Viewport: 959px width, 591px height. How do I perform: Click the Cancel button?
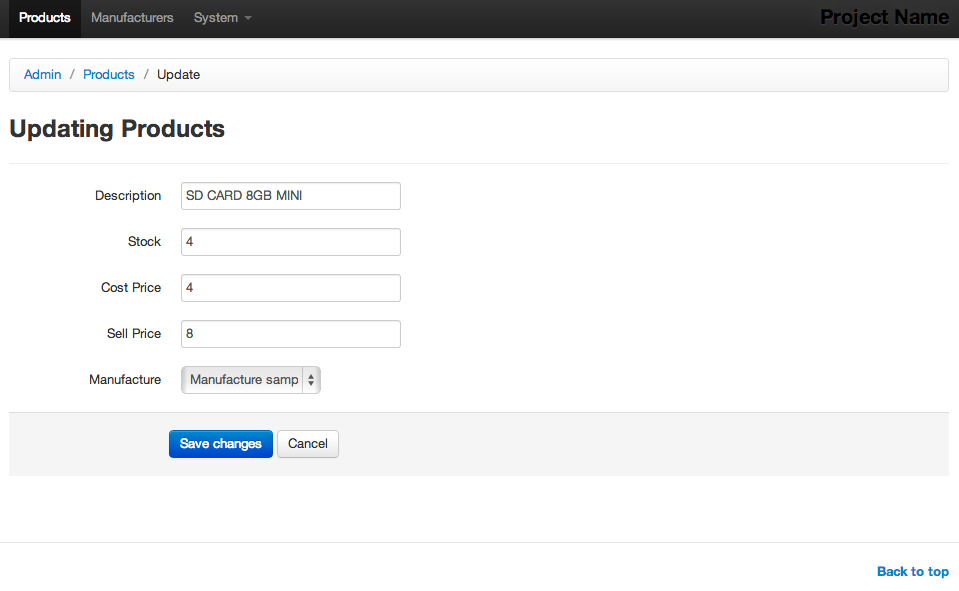point(308,444)
